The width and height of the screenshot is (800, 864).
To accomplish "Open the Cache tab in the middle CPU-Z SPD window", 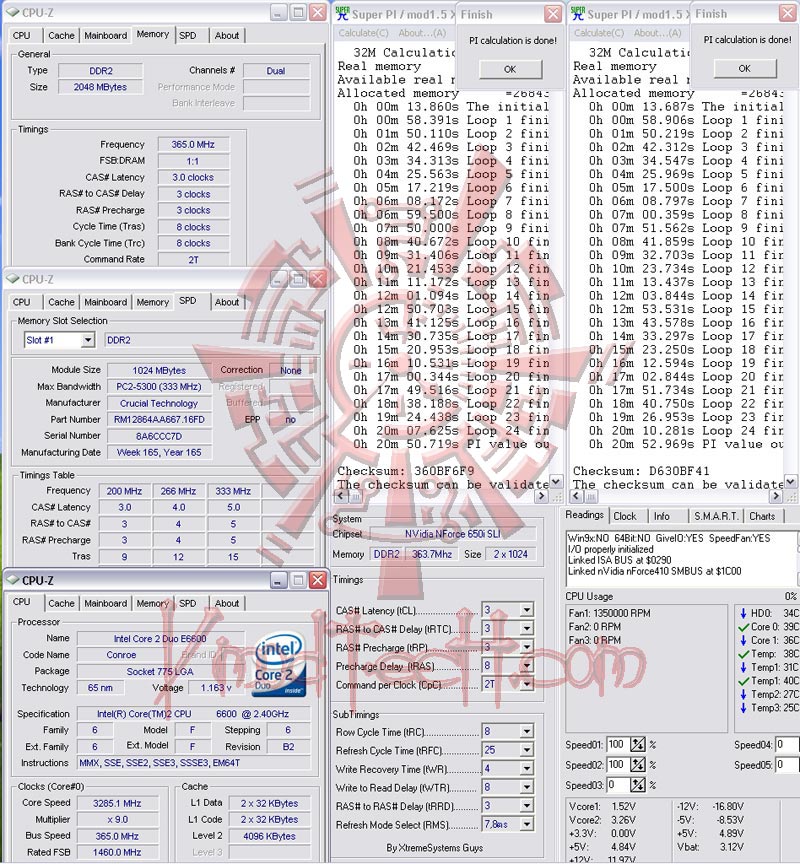I will (61, 302).
